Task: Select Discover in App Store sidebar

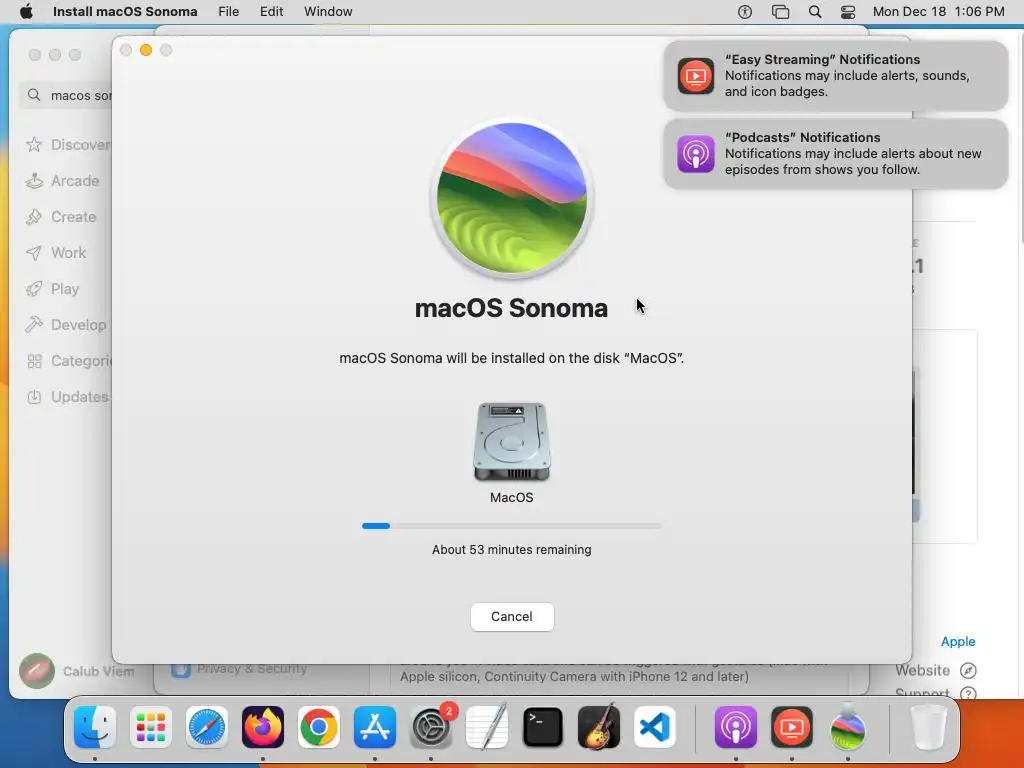Action: (x=67, y=145)
